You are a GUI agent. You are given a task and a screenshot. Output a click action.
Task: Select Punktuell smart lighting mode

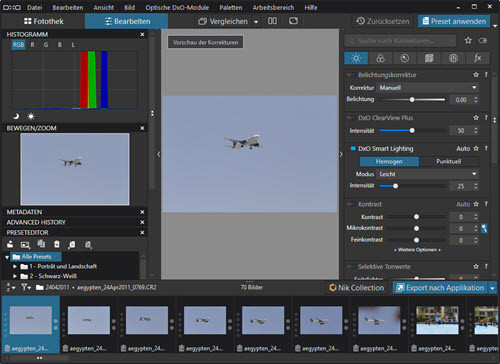pyautogui.click(x=449, y=161)
